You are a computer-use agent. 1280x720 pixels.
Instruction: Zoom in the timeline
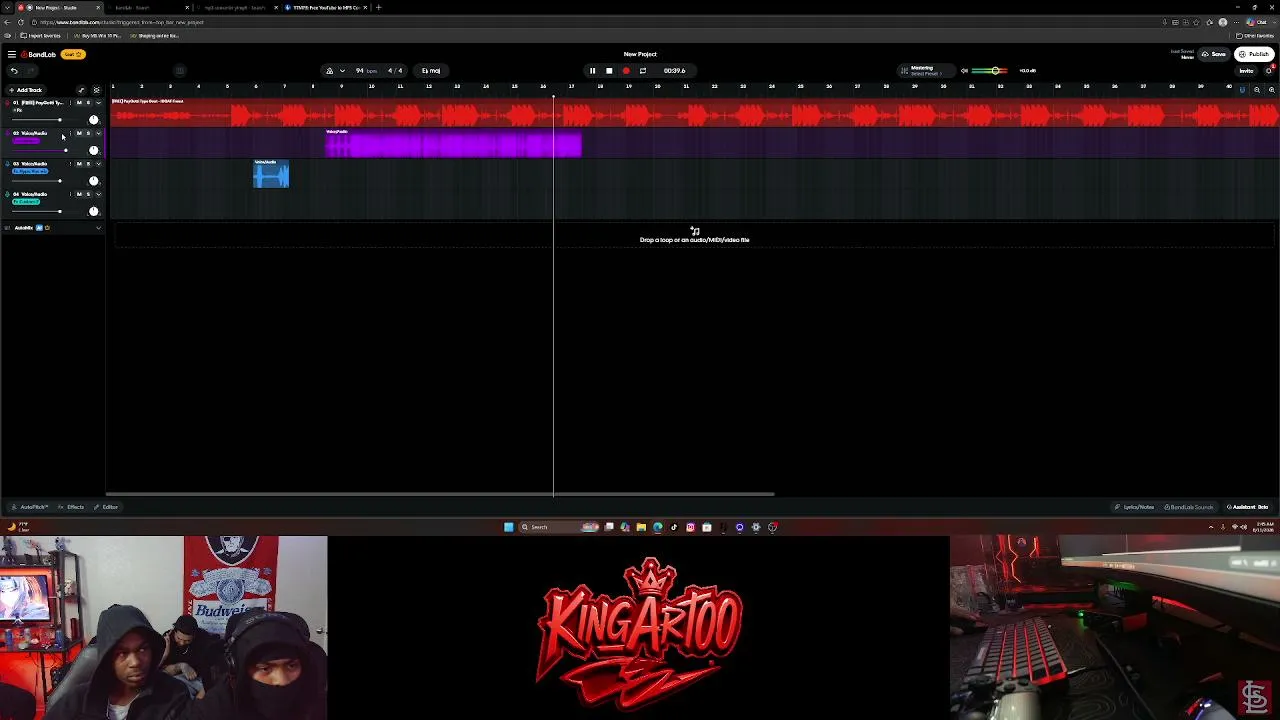pos(1271,90)
